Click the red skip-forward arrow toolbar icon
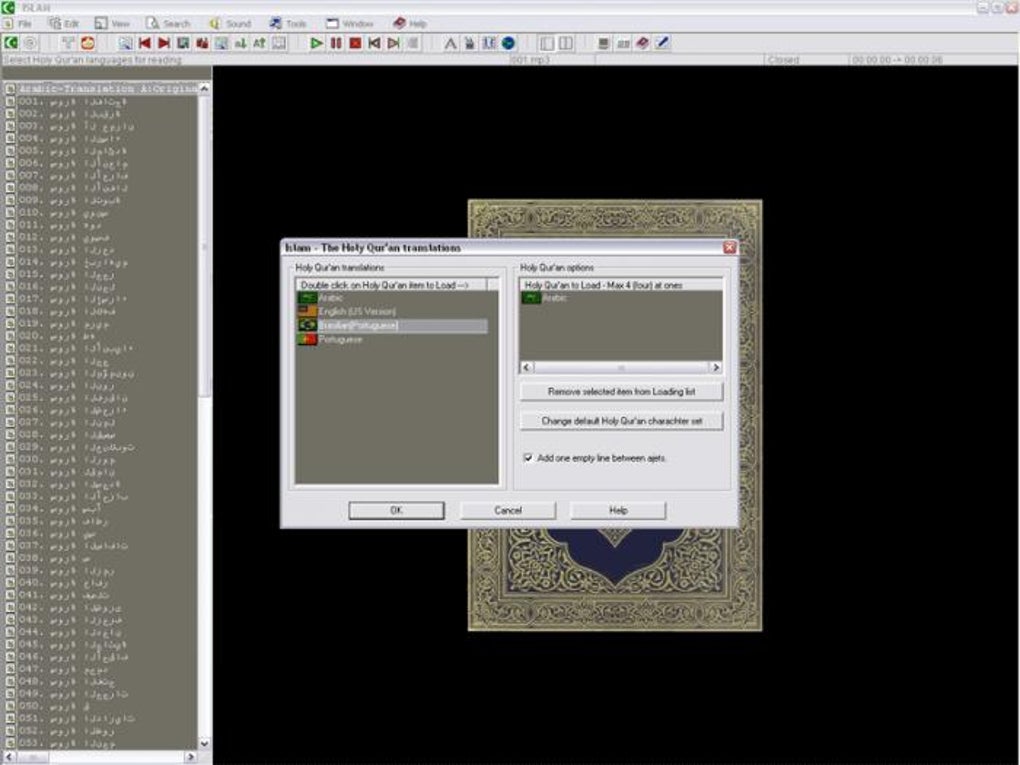The image size is (1020, 765). tap(164, 43)
